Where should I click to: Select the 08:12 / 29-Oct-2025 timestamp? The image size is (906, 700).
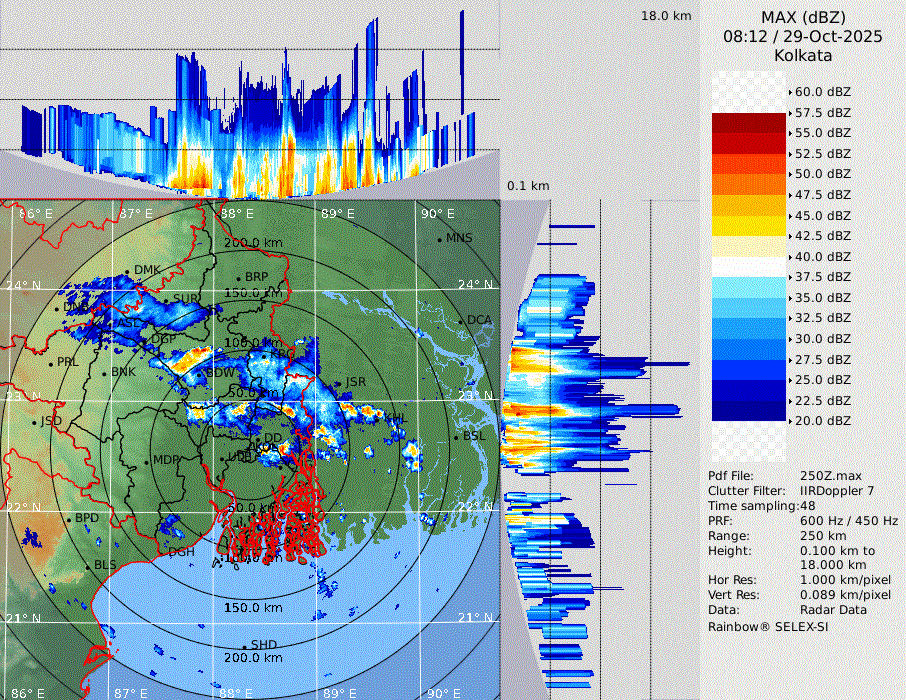coord(803,36)
